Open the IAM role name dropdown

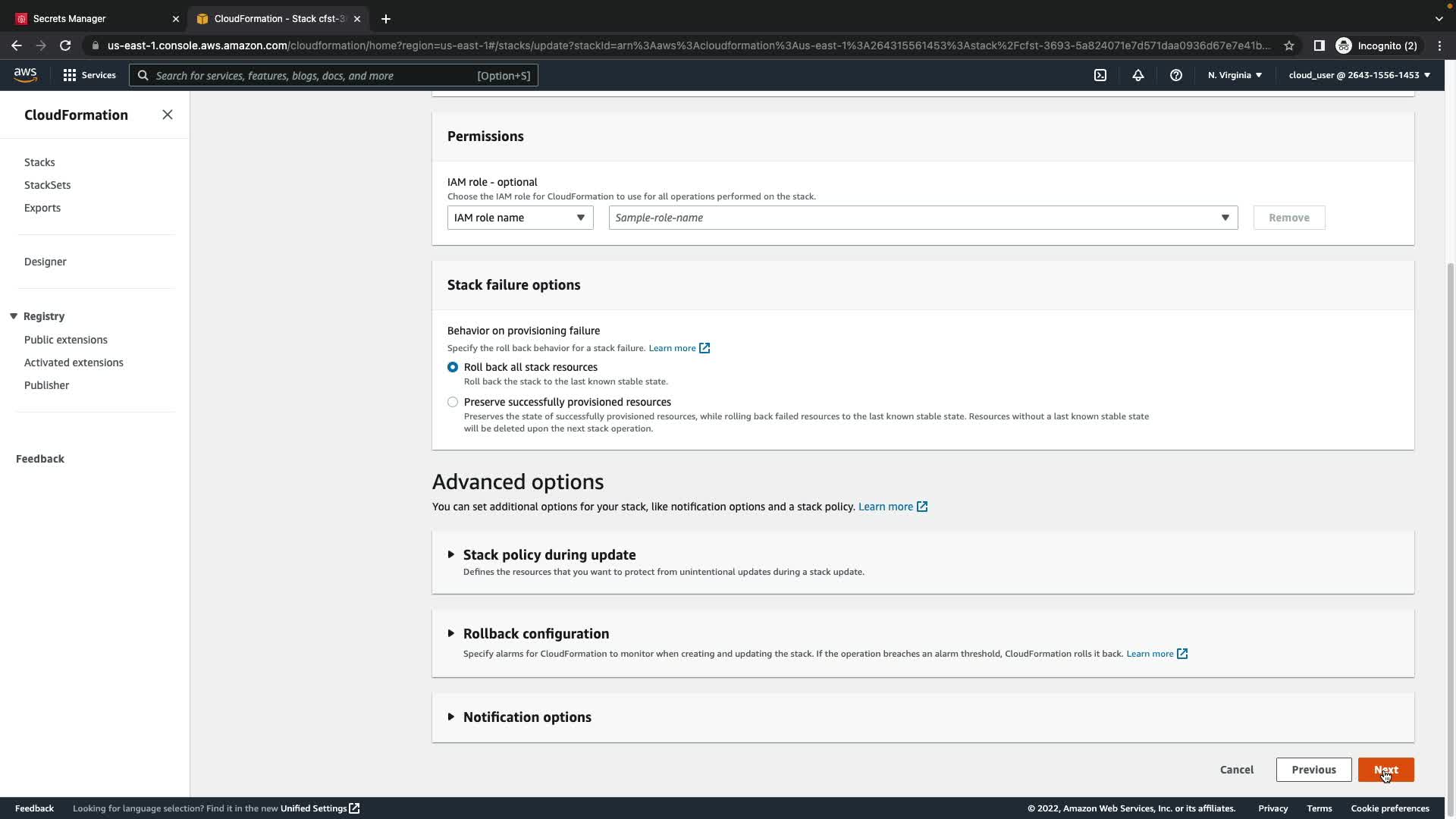[x=519, y=218]
